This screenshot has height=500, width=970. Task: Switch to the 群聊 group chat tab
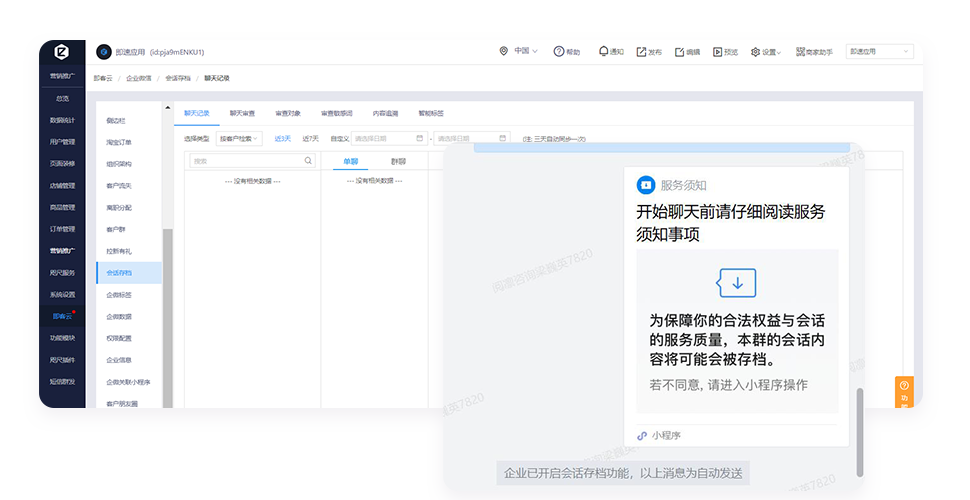pyautogui.click(x=398, y=160)
